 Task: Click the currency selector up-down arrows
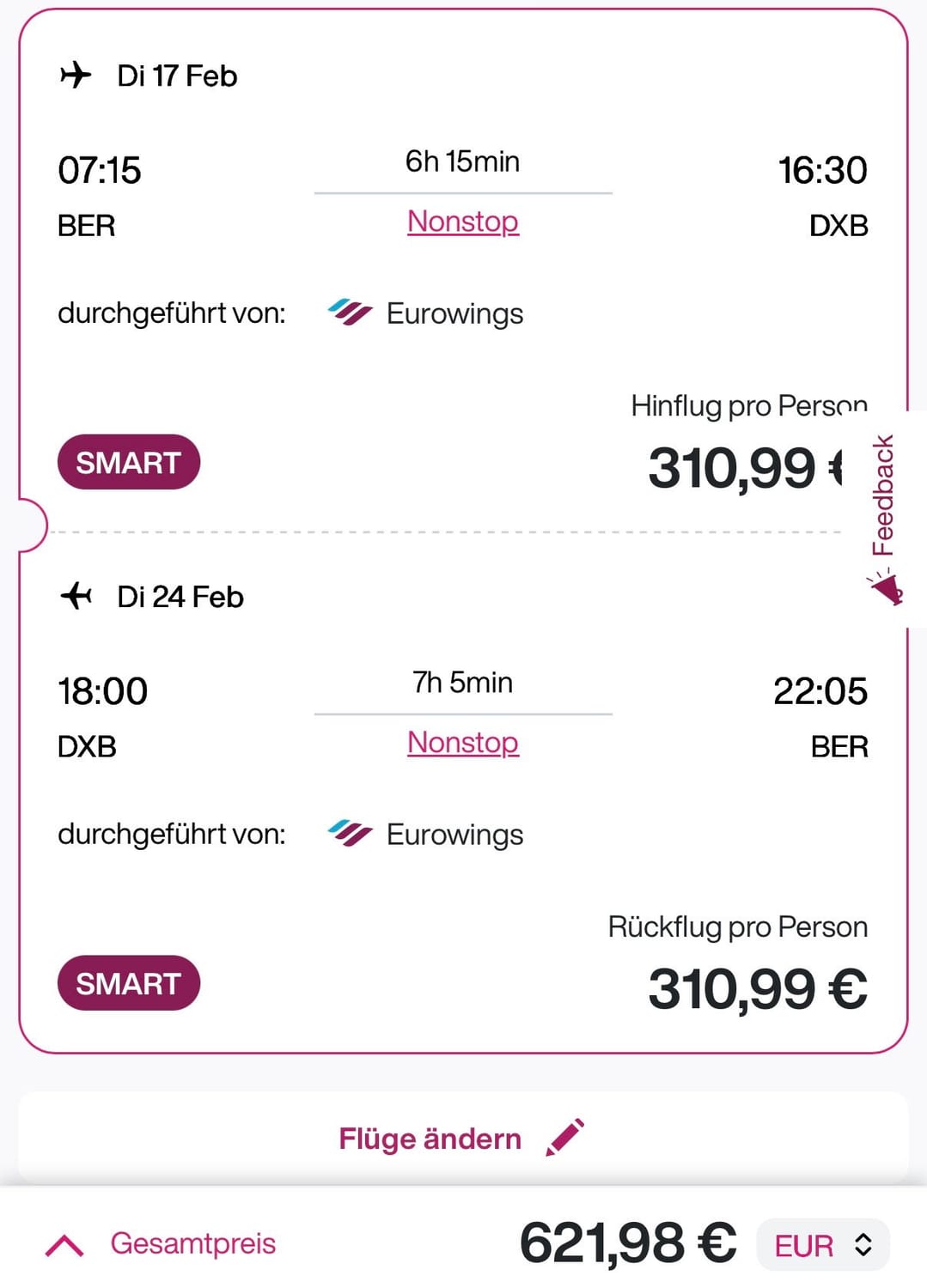click(x=863, y=1245)
